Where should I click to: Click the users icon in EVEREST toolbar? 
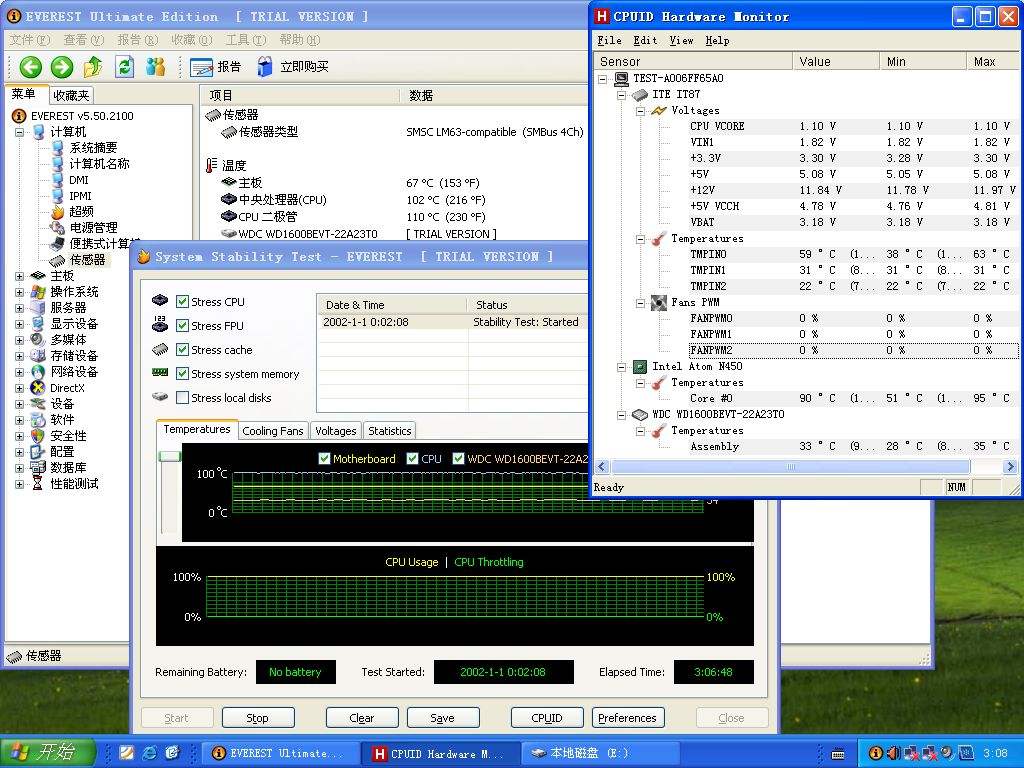(155, 67)
